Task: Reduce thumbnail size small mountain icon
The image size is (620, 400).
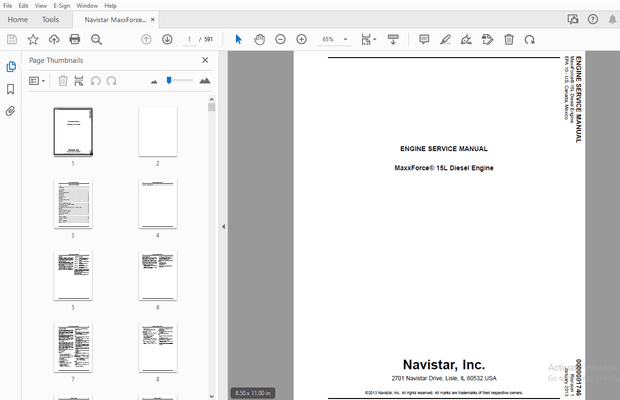Action: coord(154,82)
